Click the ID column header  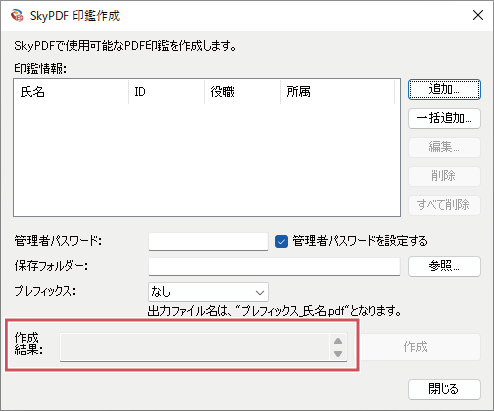click(x=166, y=92)
